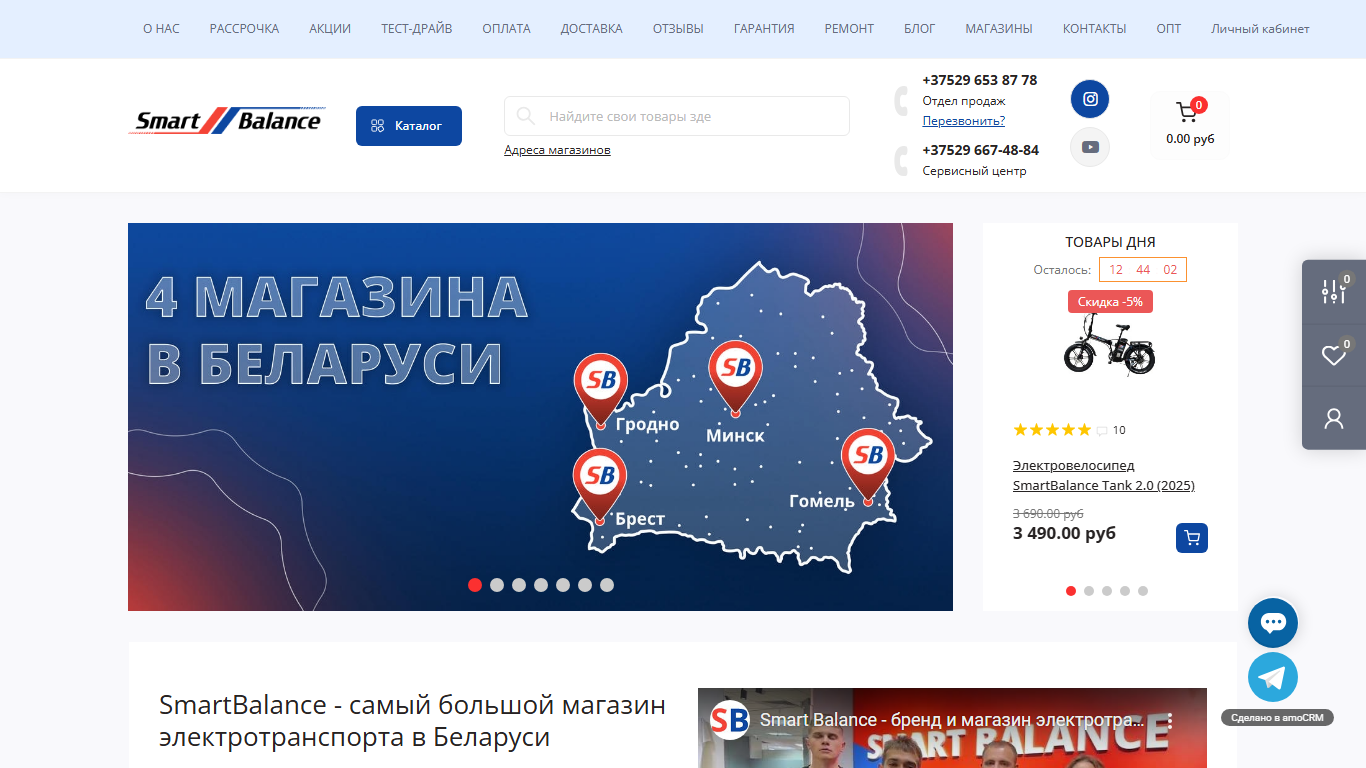Open the ГАРАНТИЯ menu item

point(764,29)
